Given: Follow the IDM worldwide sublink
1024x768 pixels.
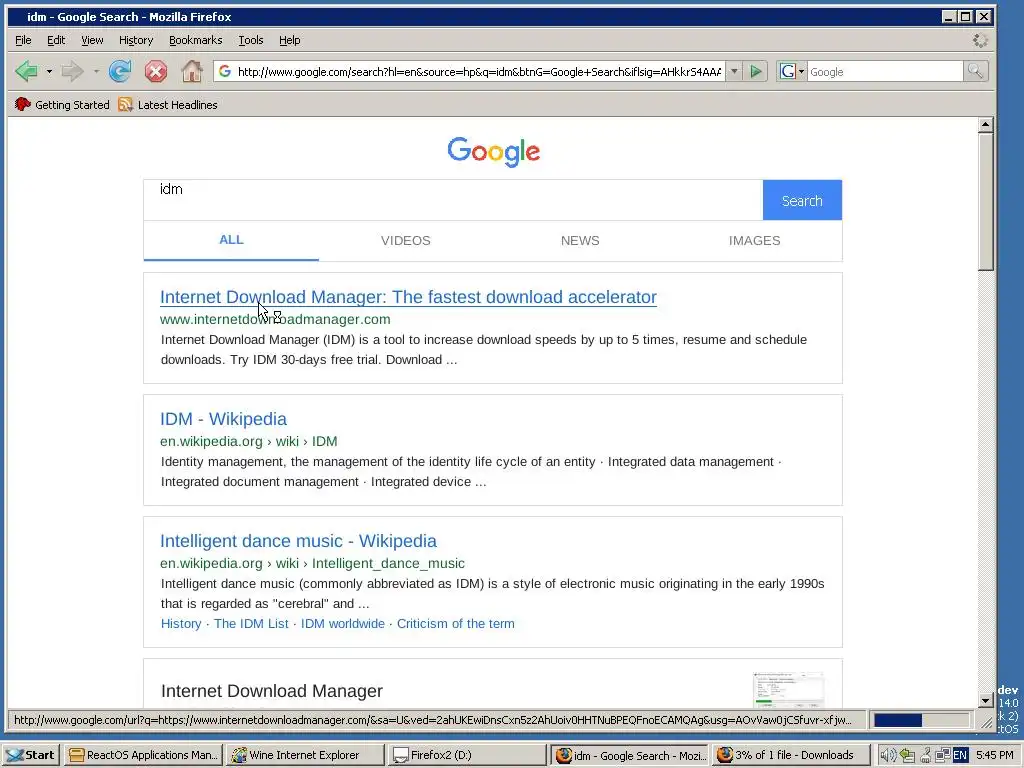Looking at the screenshot, I should coord(342,624).
